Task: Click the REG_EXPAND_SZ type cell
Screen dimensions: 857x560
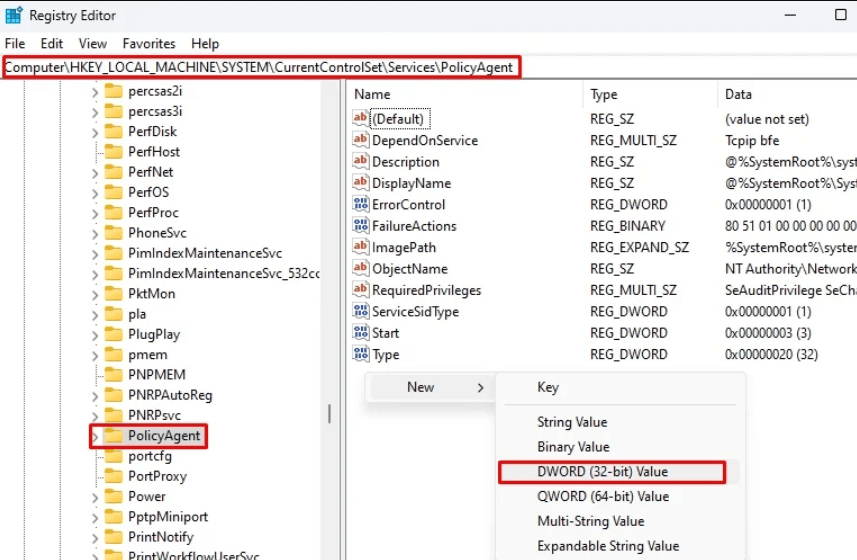Action: 639,247
